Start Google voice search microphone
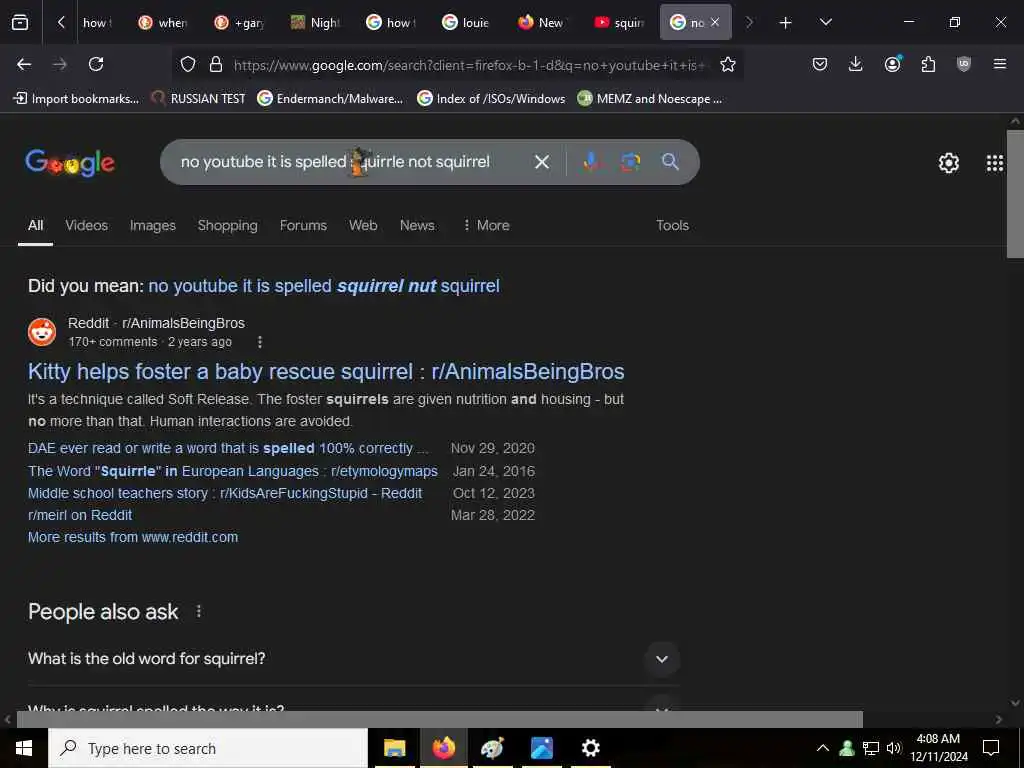The width and height of the screenshot is (1024, 768). [x=590, y=162]
